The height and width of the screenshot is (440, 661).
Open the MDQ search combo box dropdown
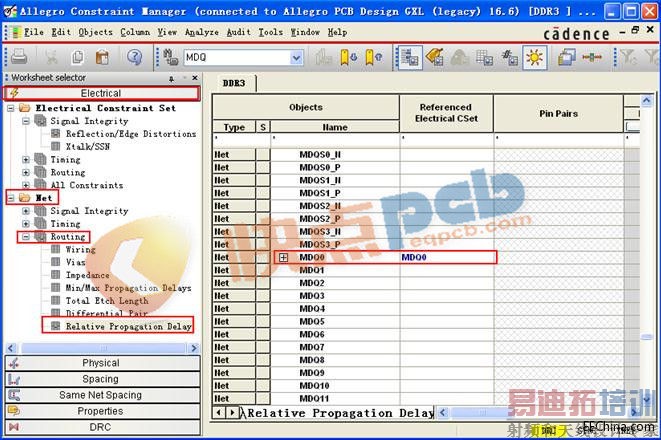pyautogui.click(x=297, y=57)
